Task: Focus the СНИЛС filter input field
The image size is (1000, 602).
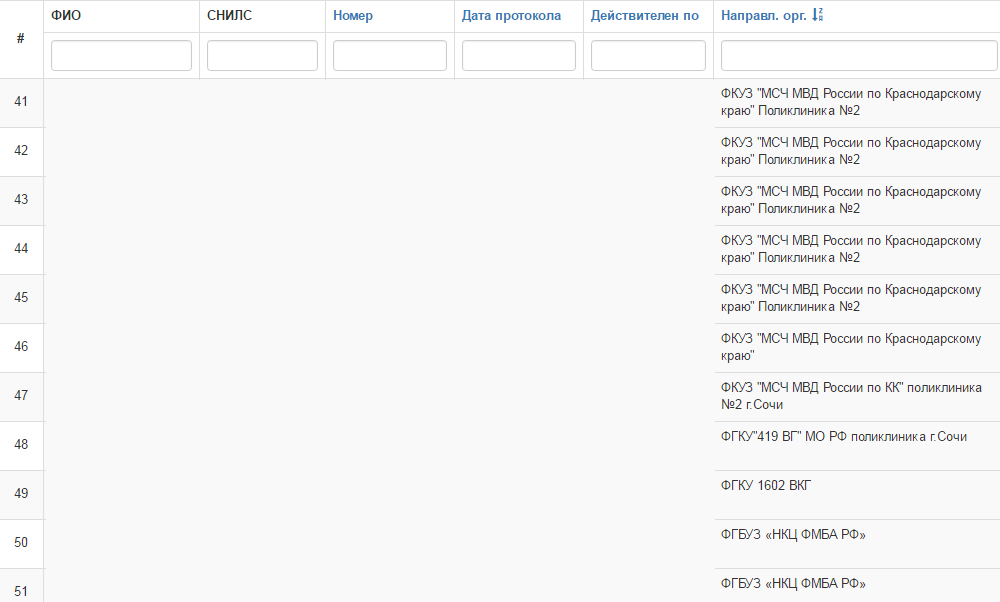Action: click(262, 56)
